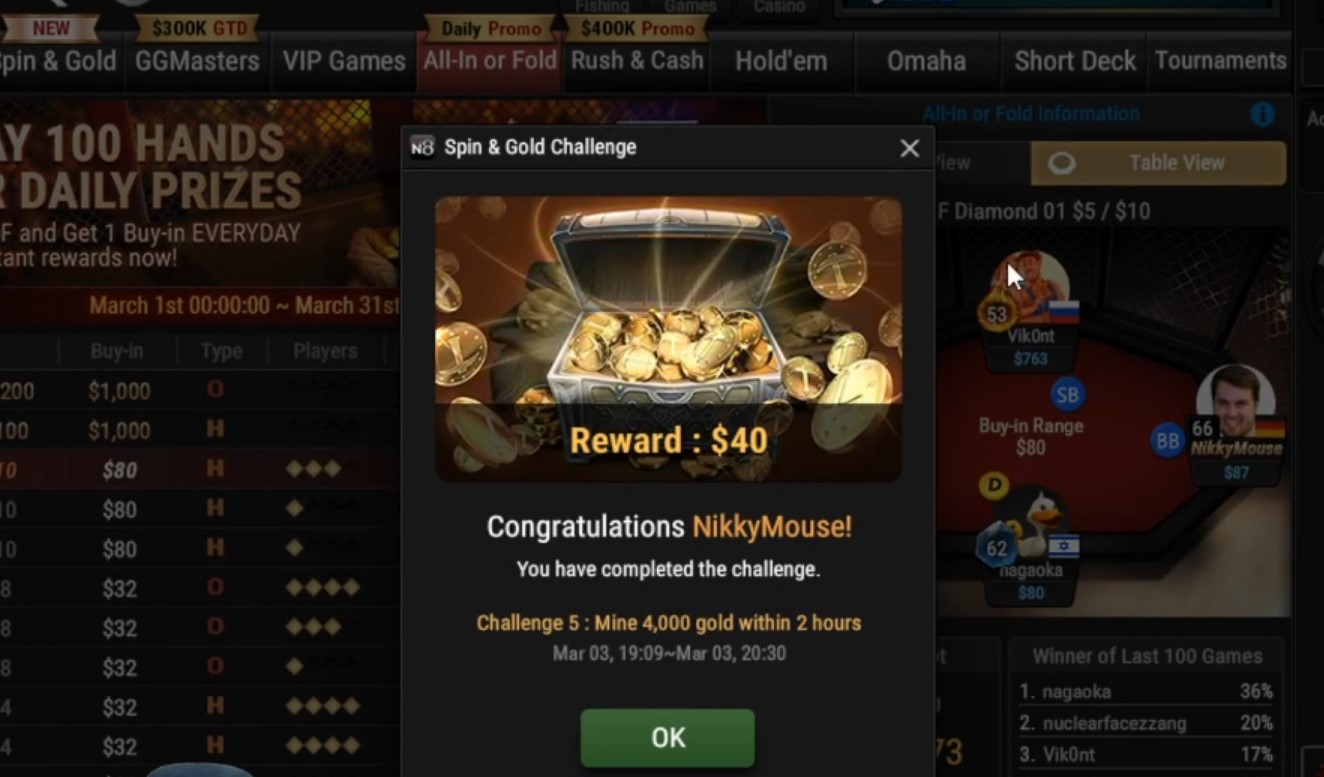Open the VIP Games tab

[344, 61]
